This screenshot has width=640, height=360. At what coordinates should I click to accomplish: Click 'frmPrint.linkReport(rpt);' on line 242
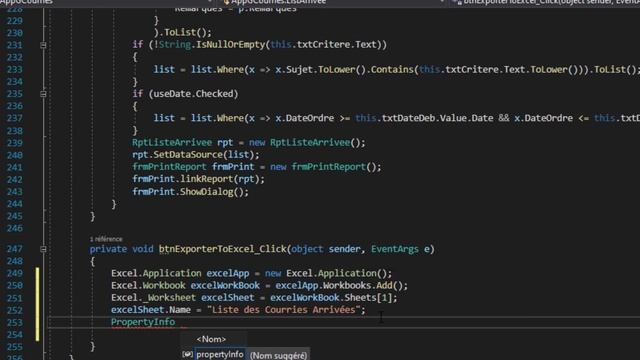pos(198,179)
